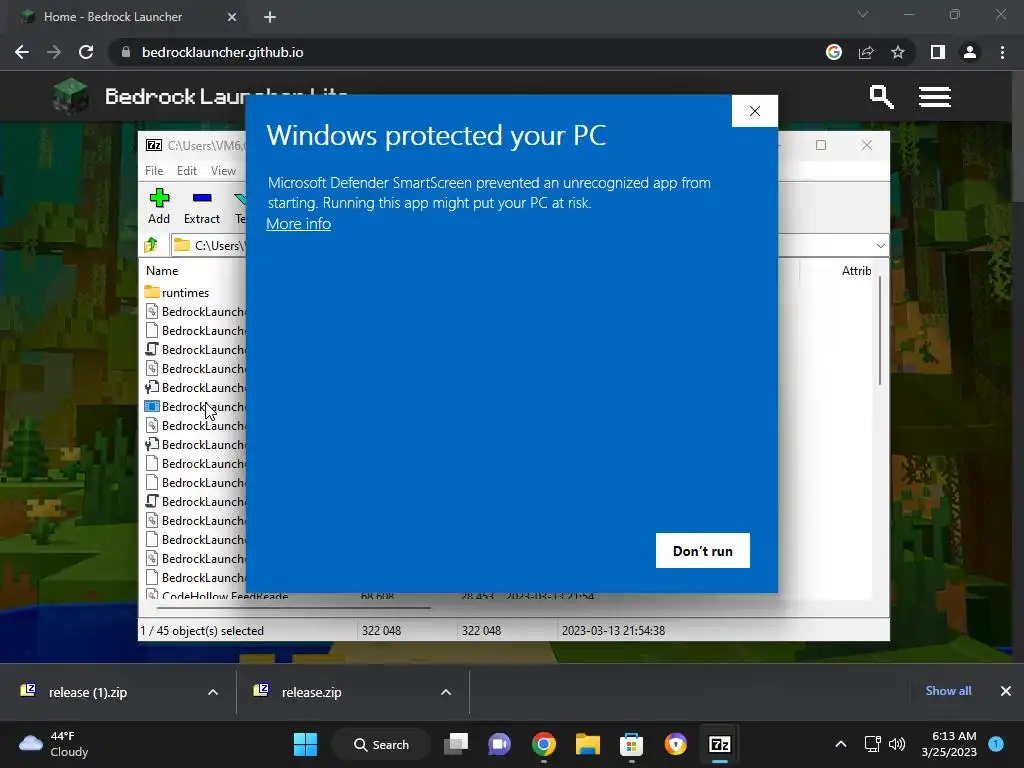Expand options for release (1).zip download
The image size is (1024, 768).
tap(213, 692)
